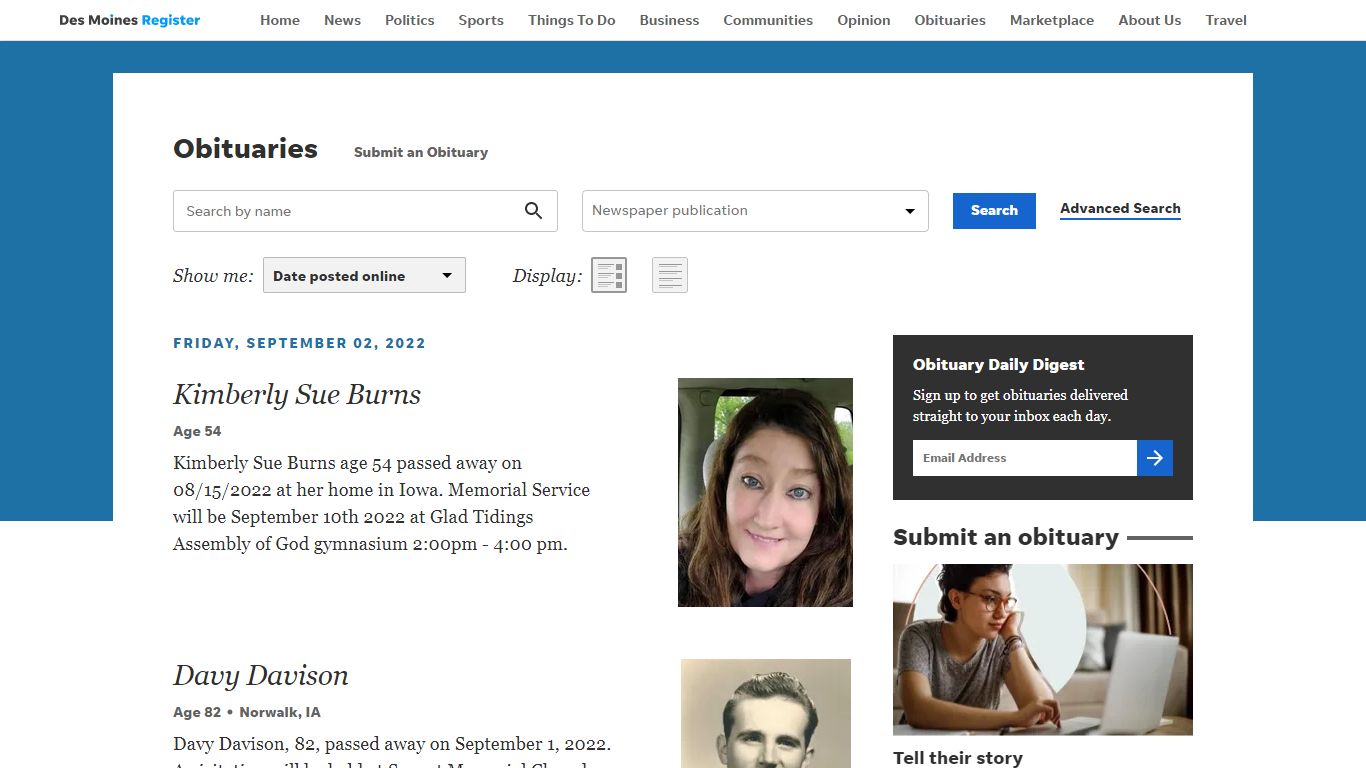Image resolution: width=1366 pixels, height=768 pixels.
Task: Open Advanced Search
Action: tap(1119, 209)
